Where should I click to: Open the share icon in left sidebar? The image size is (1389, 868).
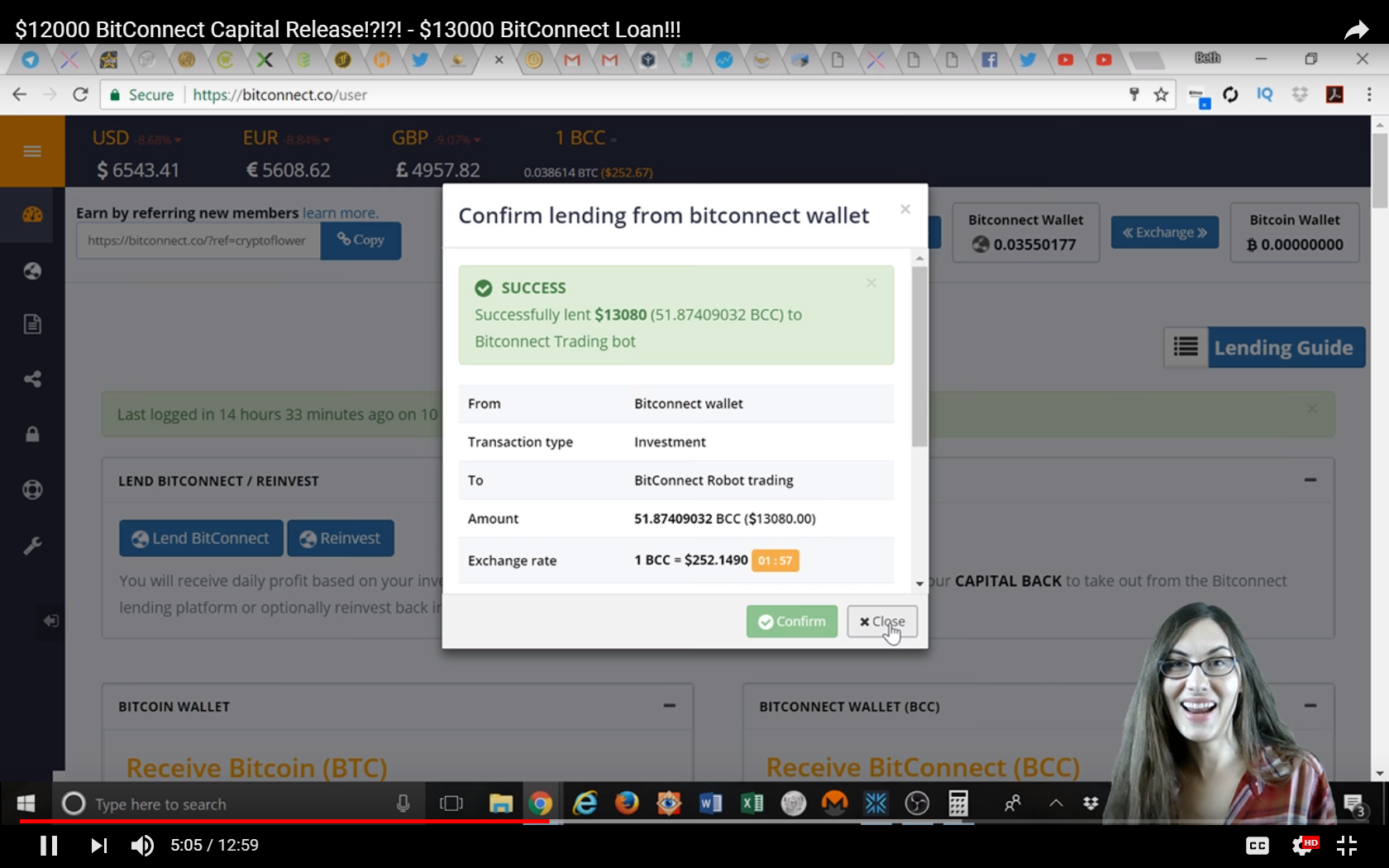(x=32, y=379)
